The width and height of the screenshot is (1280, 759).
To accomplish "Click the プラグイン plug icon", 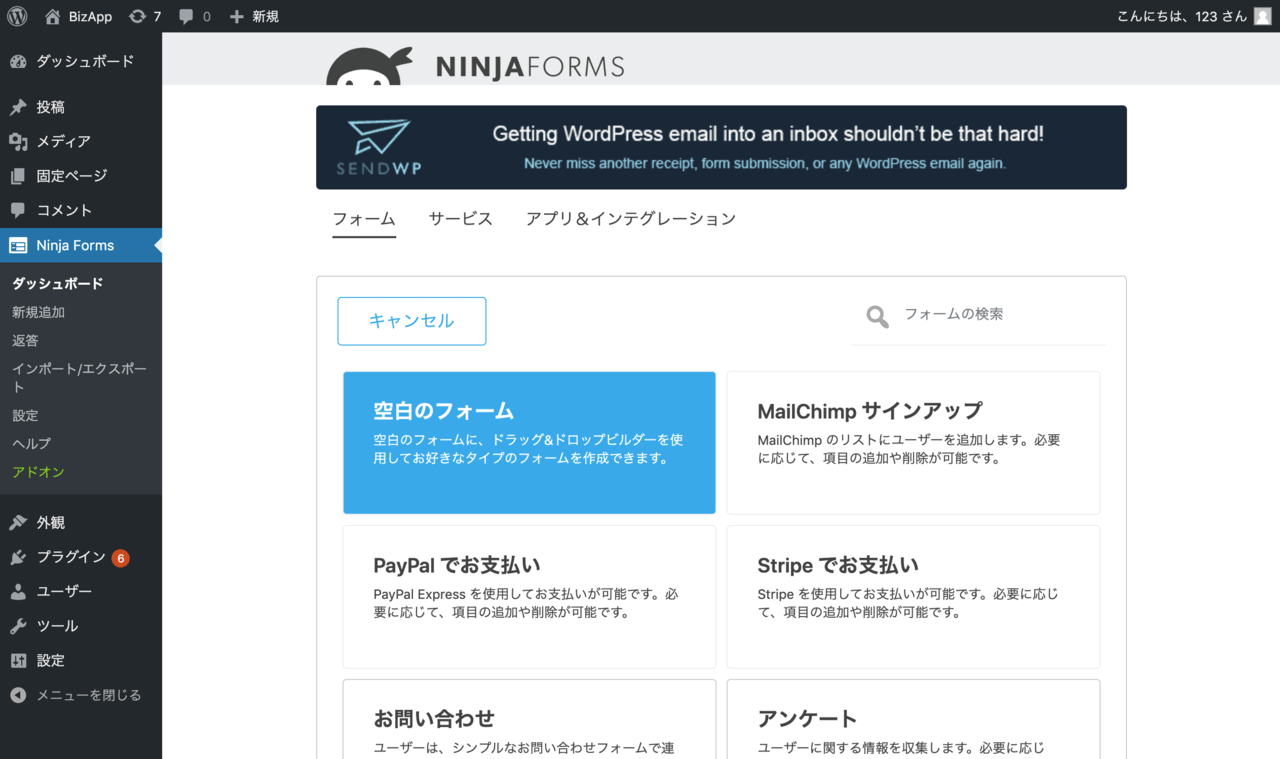I will 18,557.
